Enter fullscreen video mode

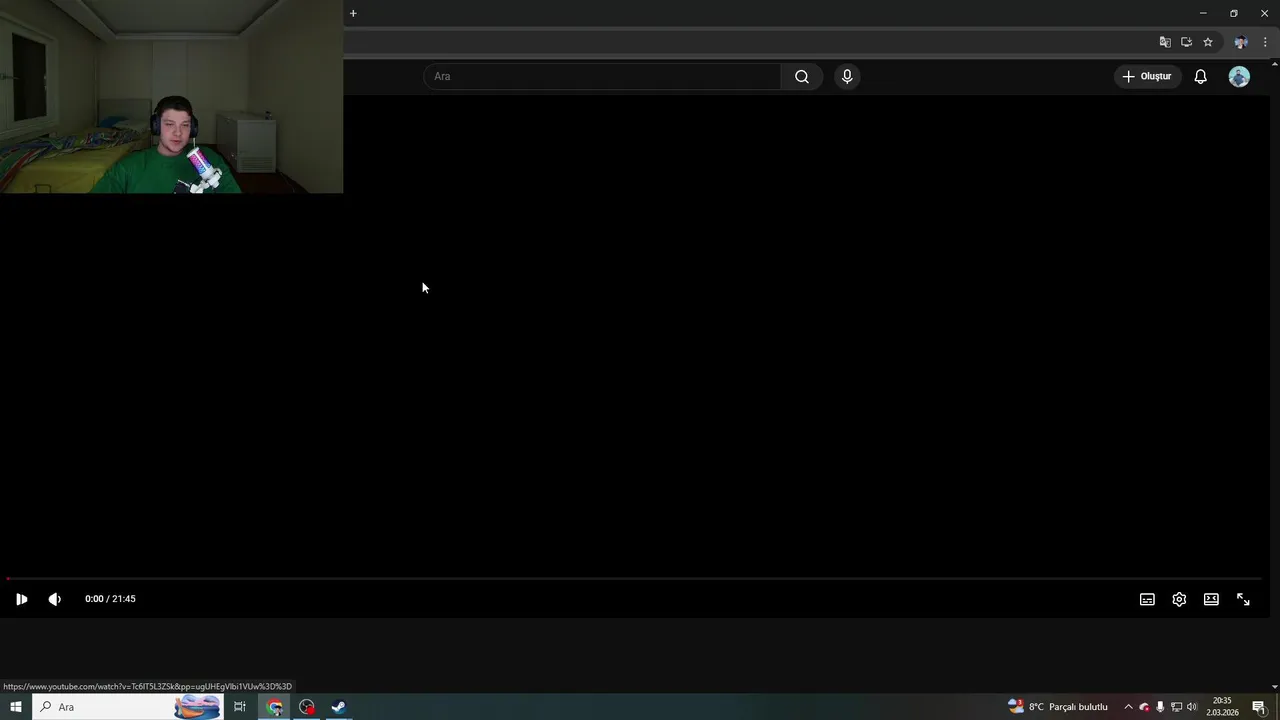1243,599
